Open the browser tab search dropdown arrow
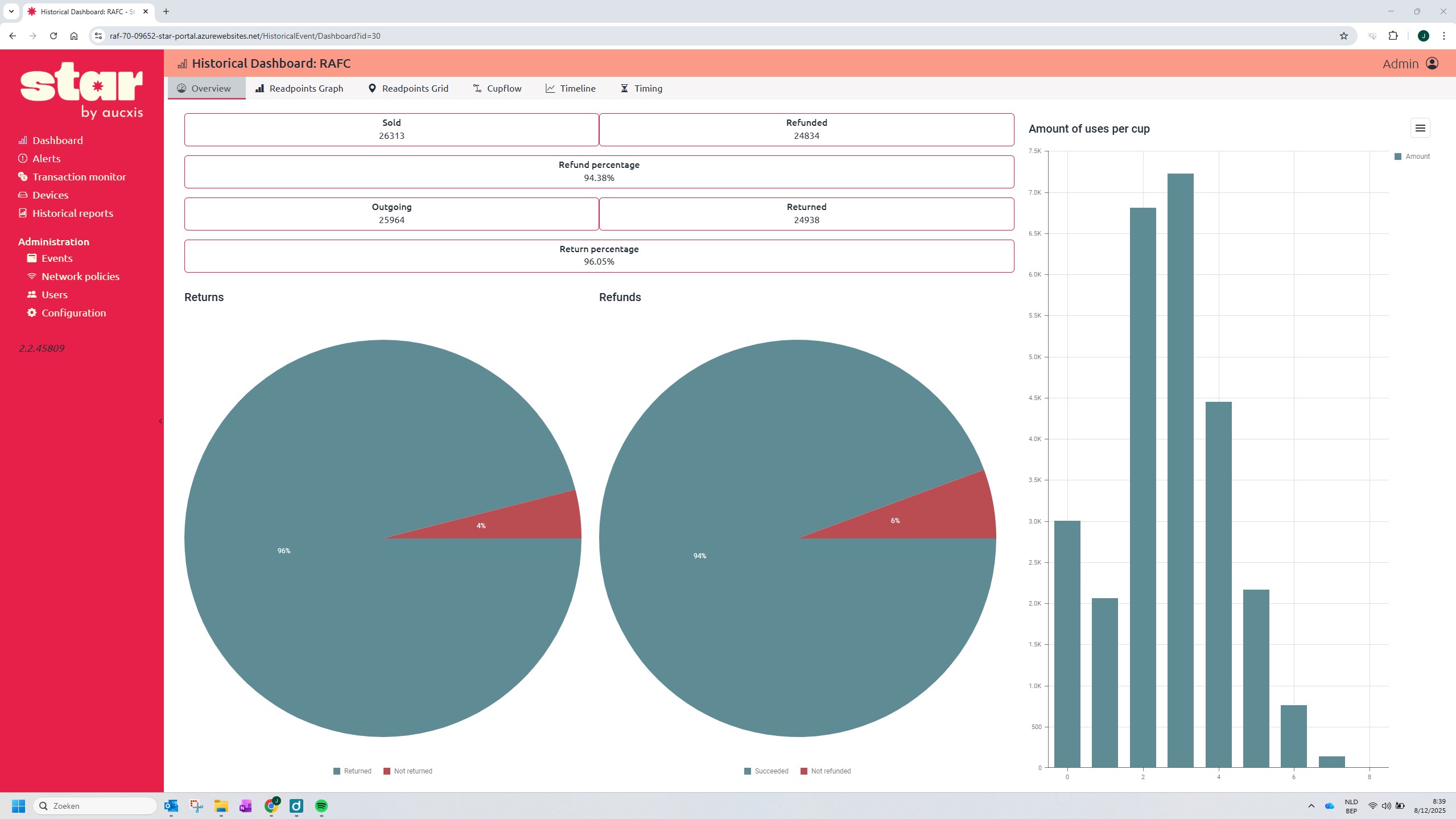Screen dimensions: 1456x819 coord(11,11)
